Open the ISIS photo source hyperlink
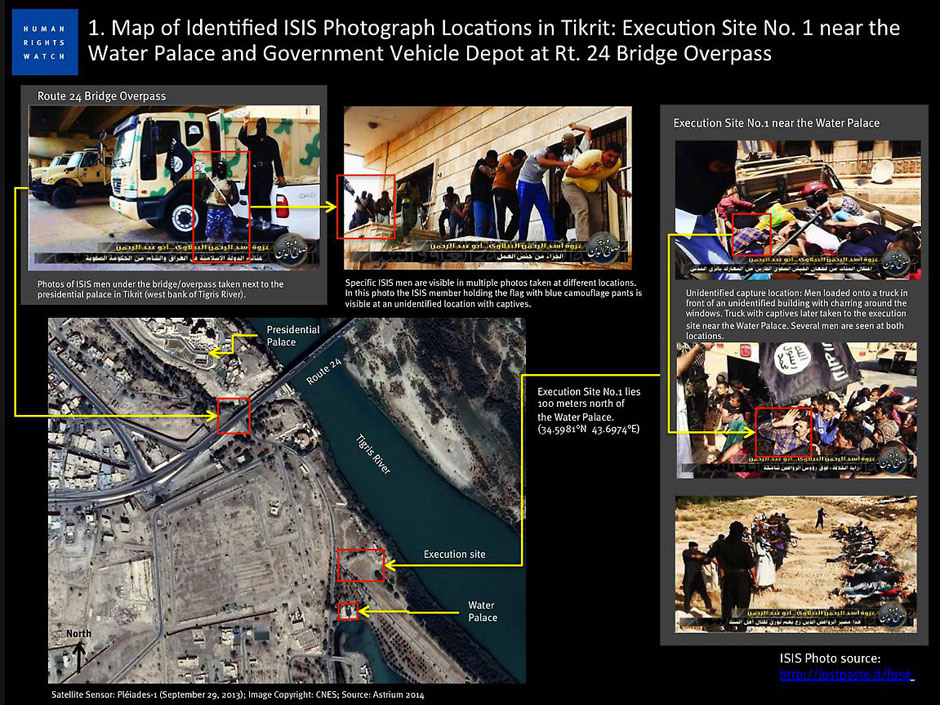940x705 pixels. pos(845,676)
